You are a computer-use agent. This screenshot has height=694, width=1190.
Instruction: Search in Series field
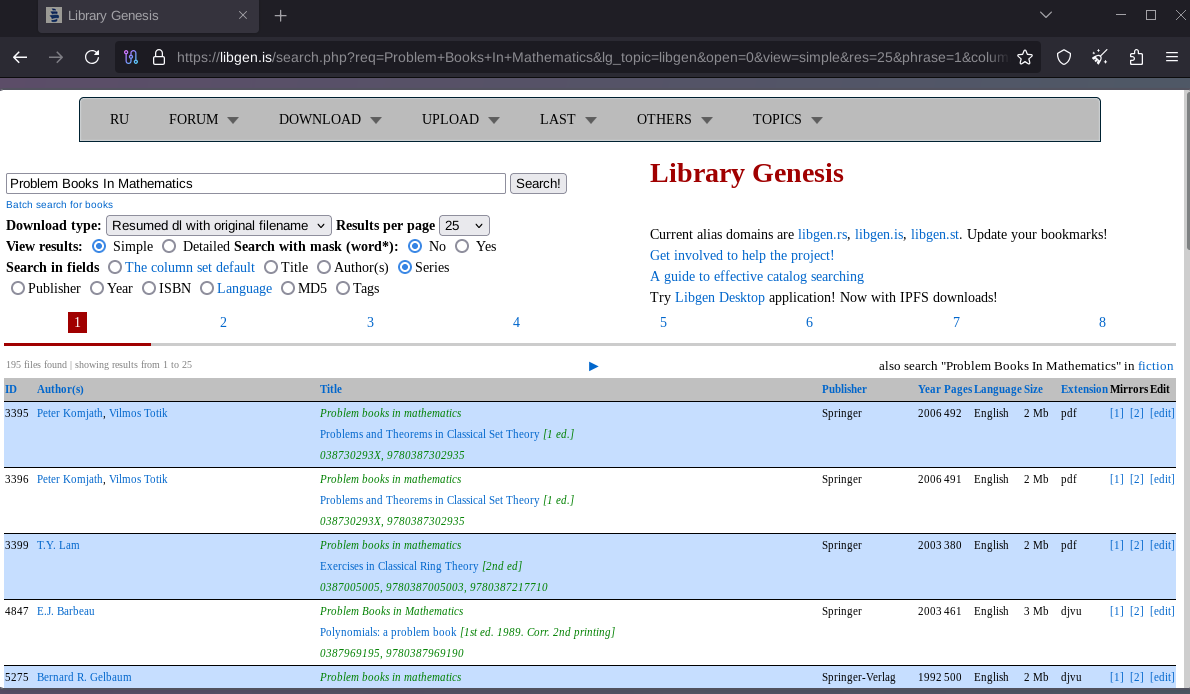(405, 267)
